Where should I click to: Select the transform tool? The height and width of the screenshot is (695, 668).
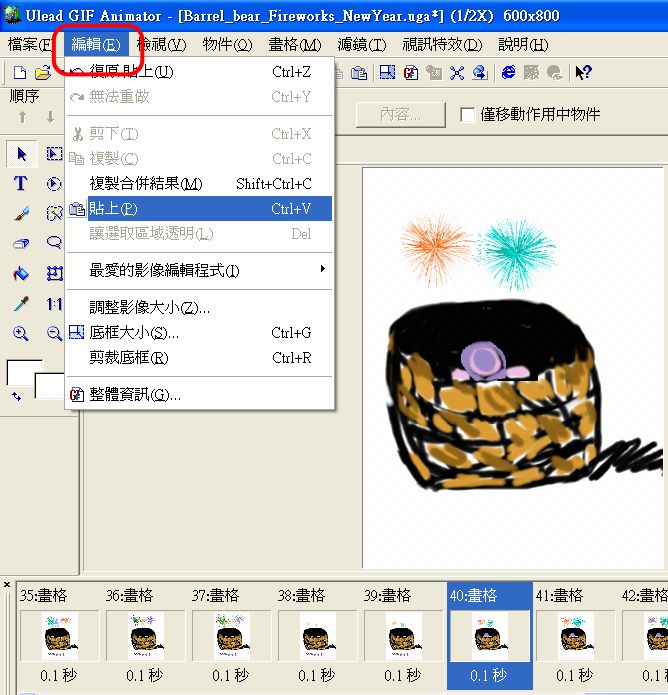point(55,273)
